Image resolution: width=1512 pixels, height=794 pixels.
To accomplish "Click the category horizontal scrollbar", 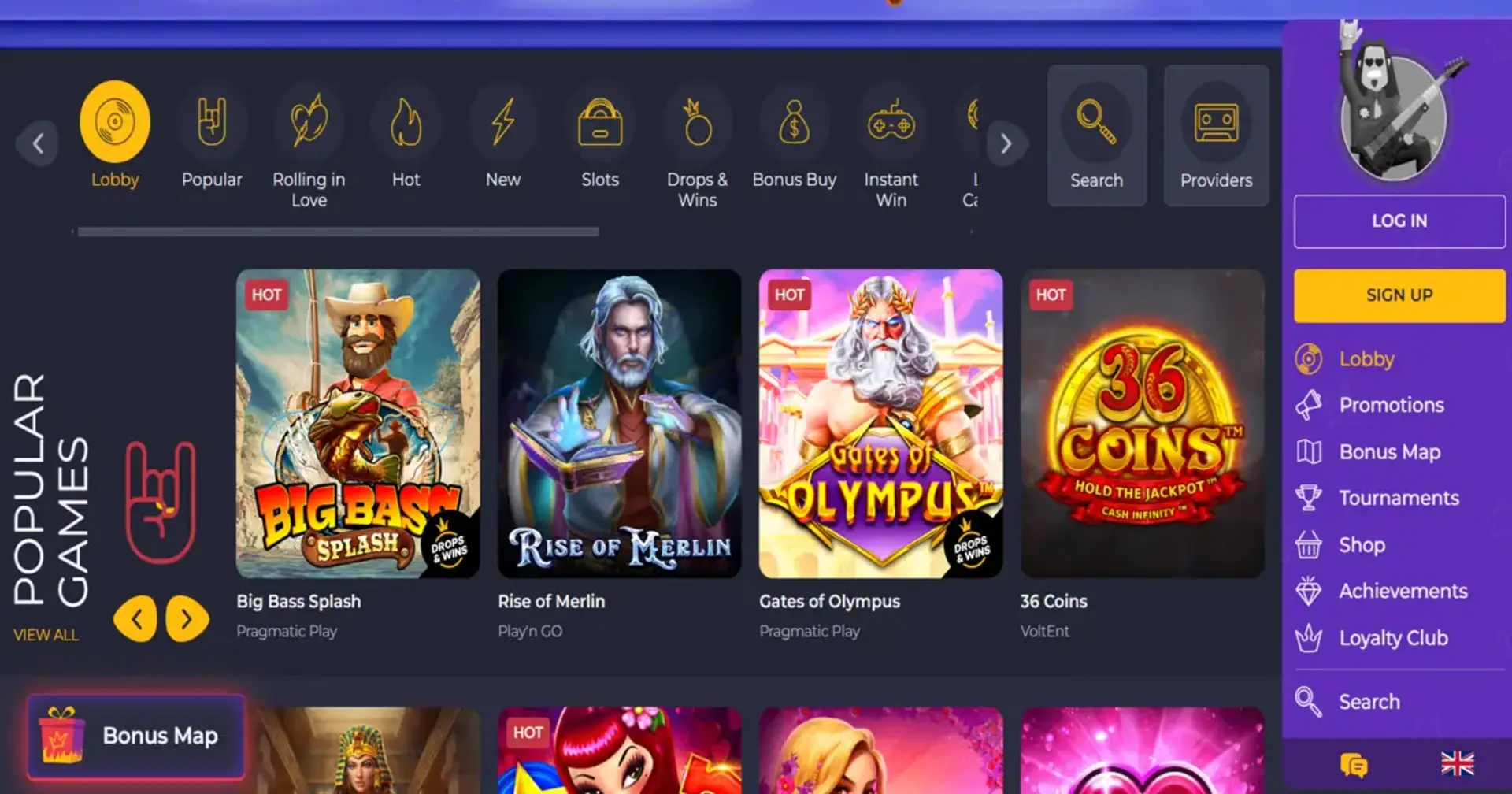I will pos(338,232).
